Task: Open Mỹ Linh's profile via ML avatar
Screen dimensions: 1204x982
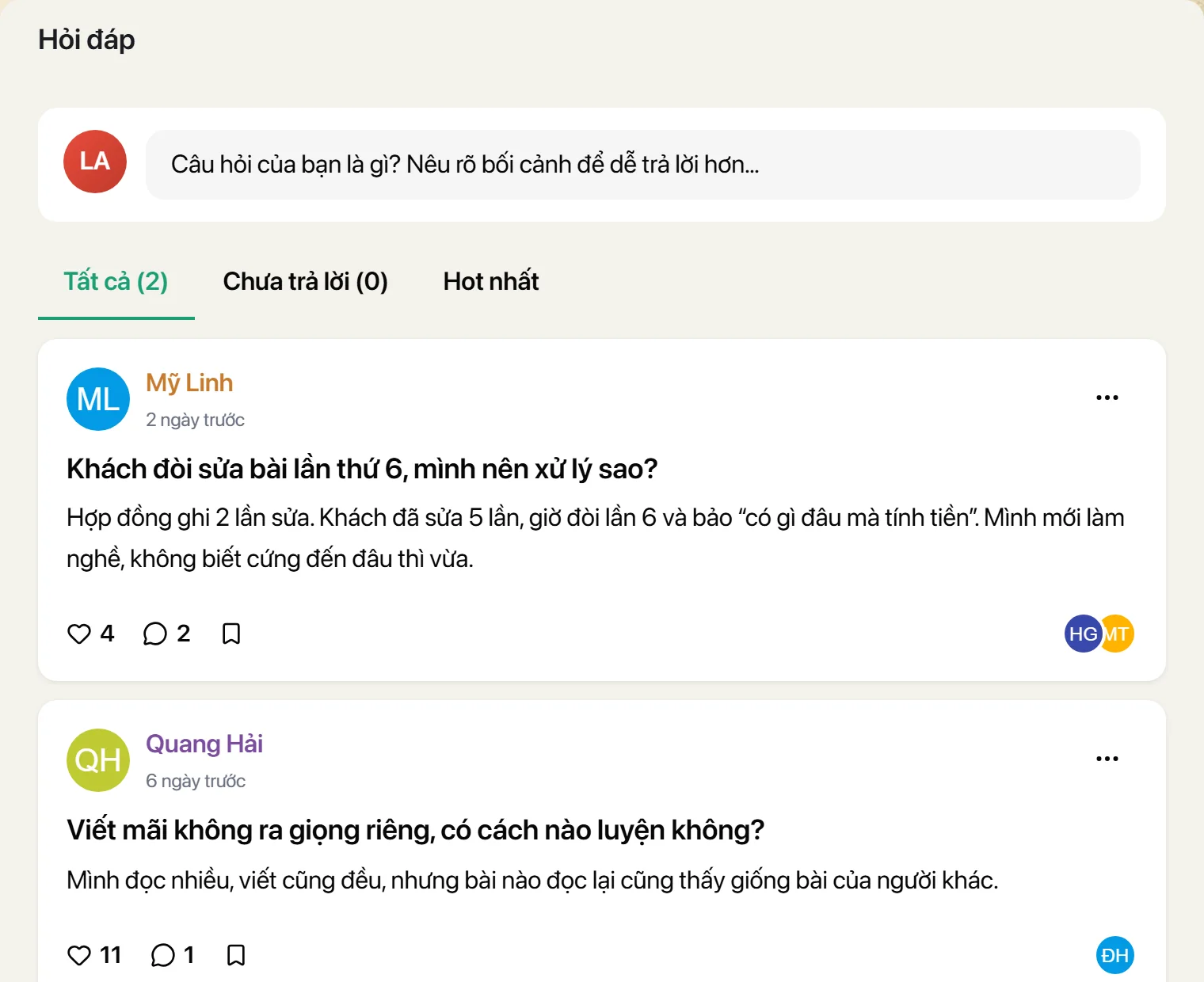Action: 98,399
